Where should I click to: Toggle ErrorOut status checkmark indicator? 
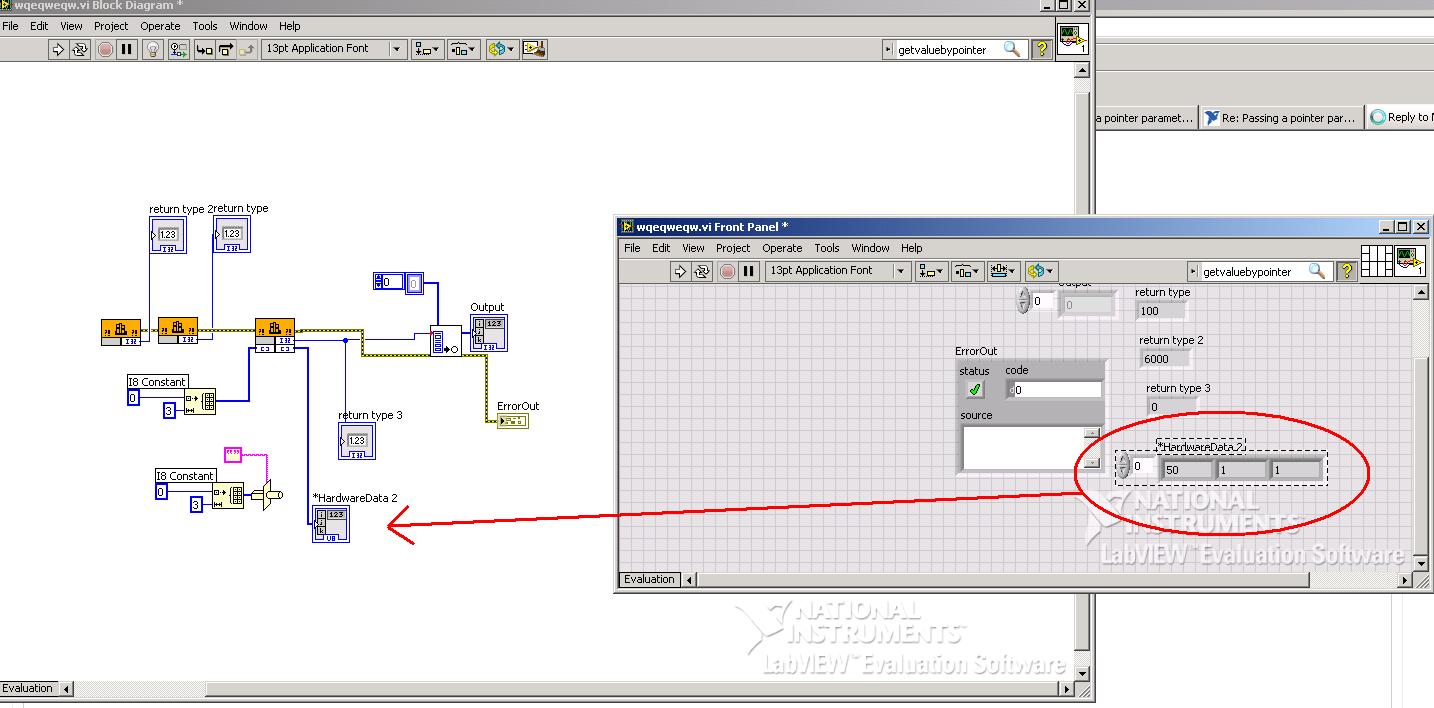click(975, 389)
